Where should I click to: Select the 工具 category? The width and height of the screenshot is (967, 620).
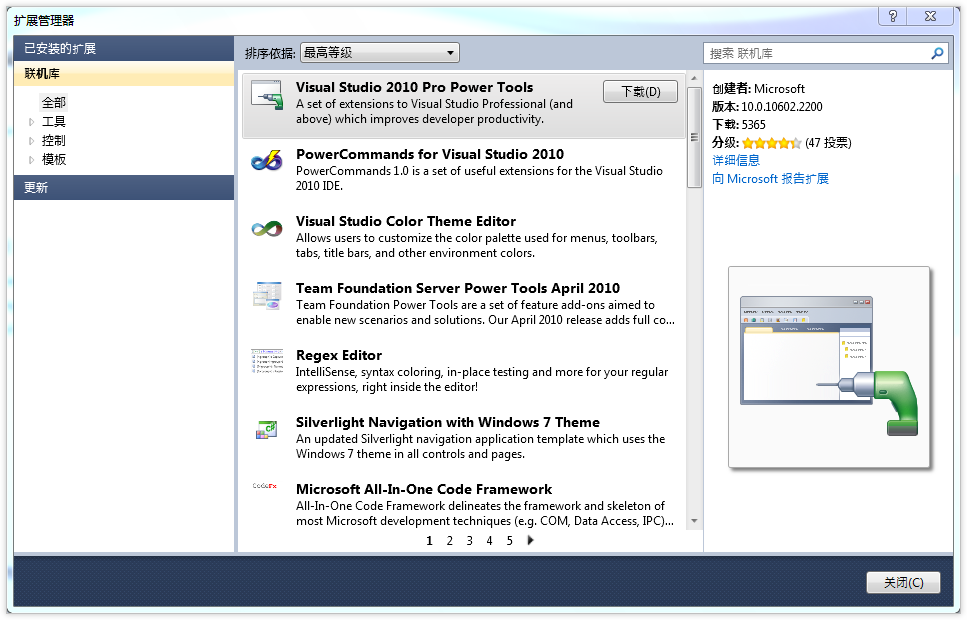pyautogui.click(x=54, y=122)
